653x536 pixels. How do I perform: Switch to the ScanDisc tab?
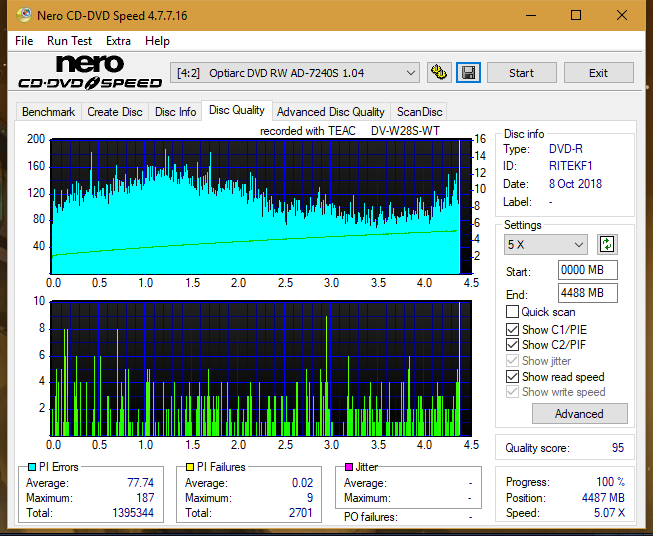(x=419, y=112)
